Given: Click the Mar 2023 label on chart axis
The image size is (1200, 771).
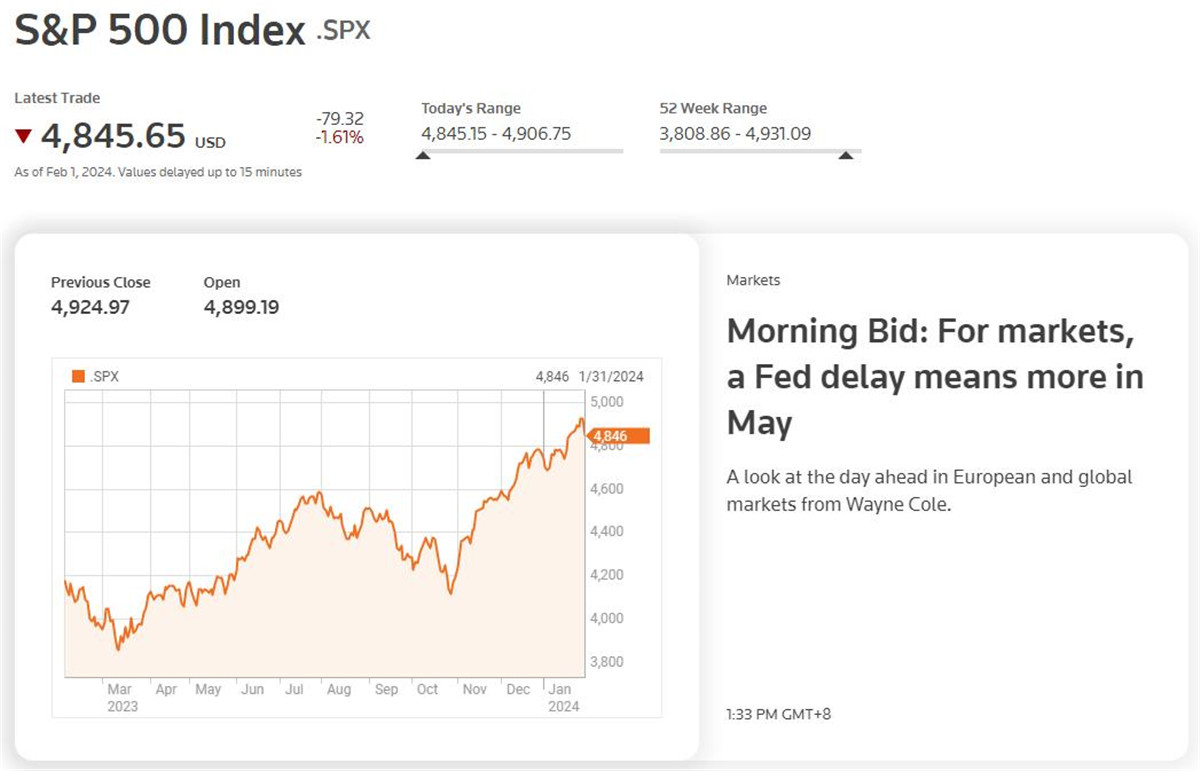Looking at the screenshot, I should 120,697.
